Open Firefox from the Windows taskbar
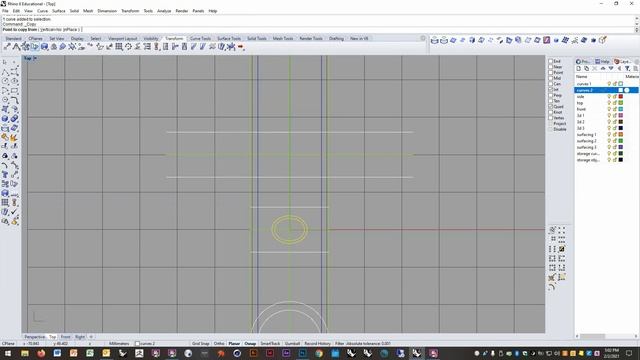The width and height of the screenshot is (640, 360). tap(41, 353)
